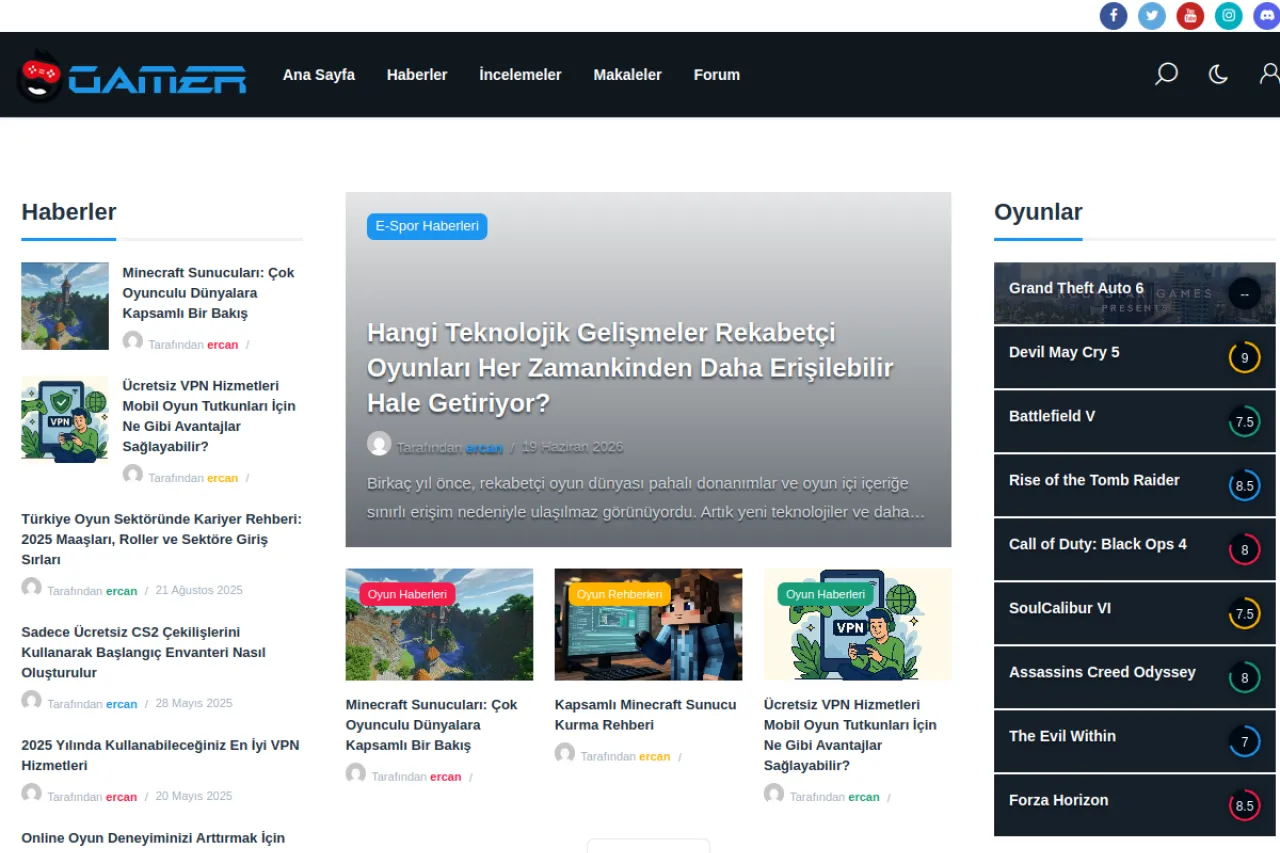1280x853 pixels.
Task: Open the Instagram social icon
Action: pos(1229,16)
